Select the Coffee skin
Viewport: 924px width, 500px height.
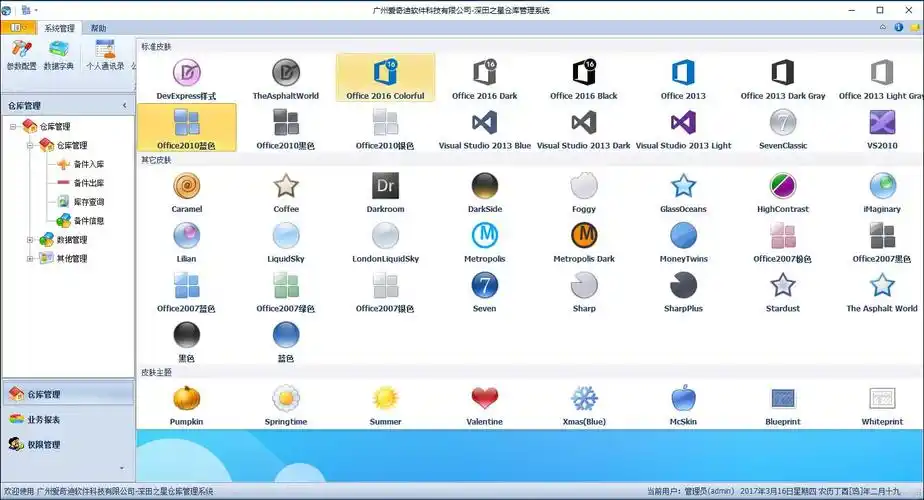(286, 192)
